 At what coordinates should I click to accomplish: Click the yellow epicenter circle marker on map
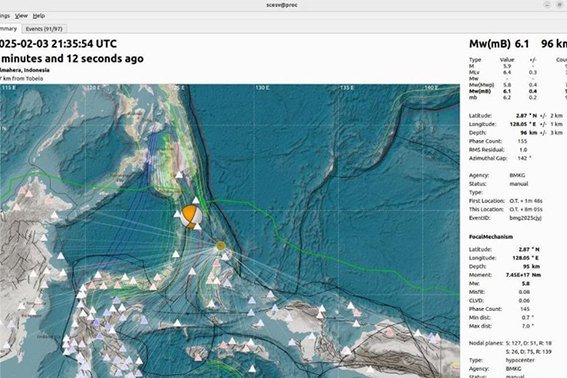[221, 246]
